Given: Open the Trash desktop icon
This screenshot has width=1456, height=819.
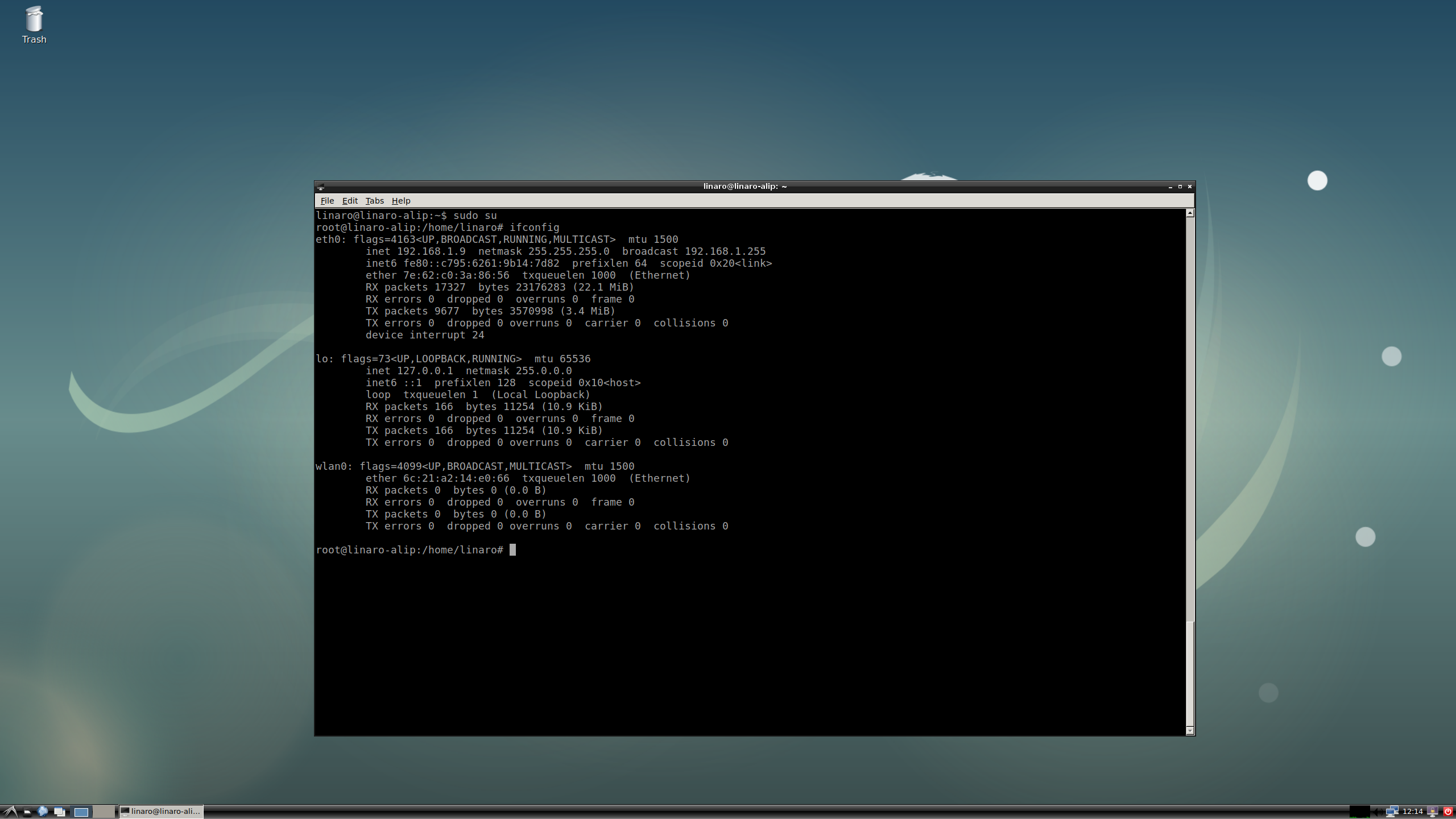Looking at the screenshot, I should coord(34,24).
